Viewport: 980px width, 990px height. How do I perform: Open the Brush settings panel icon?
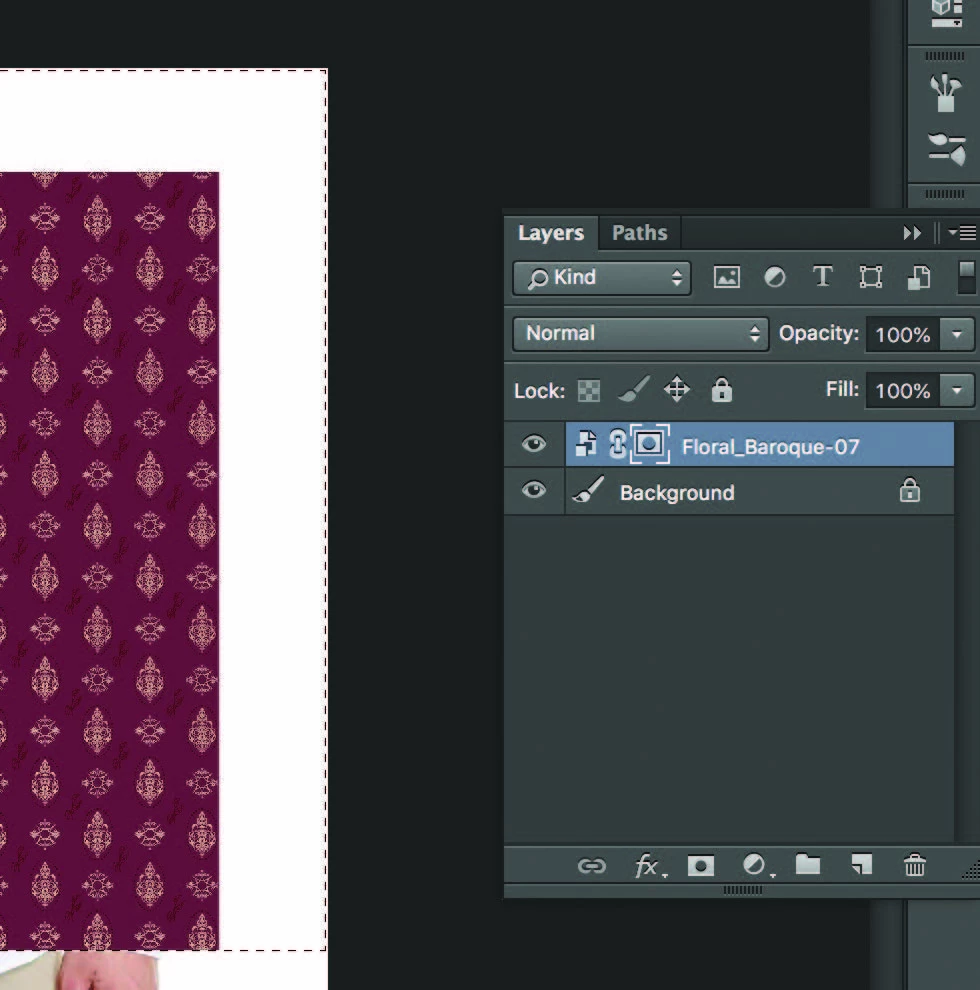click(x=947, y=149)
